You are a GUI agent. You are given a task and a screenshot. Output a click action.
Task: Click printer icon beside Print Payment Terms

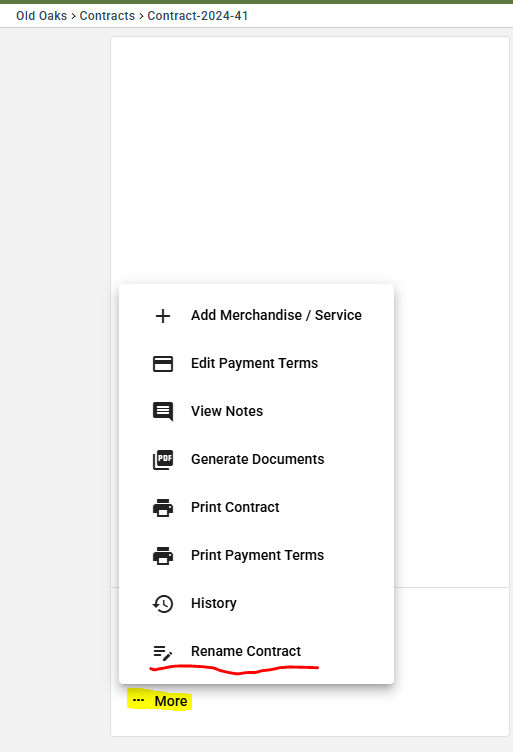point(163,555)
